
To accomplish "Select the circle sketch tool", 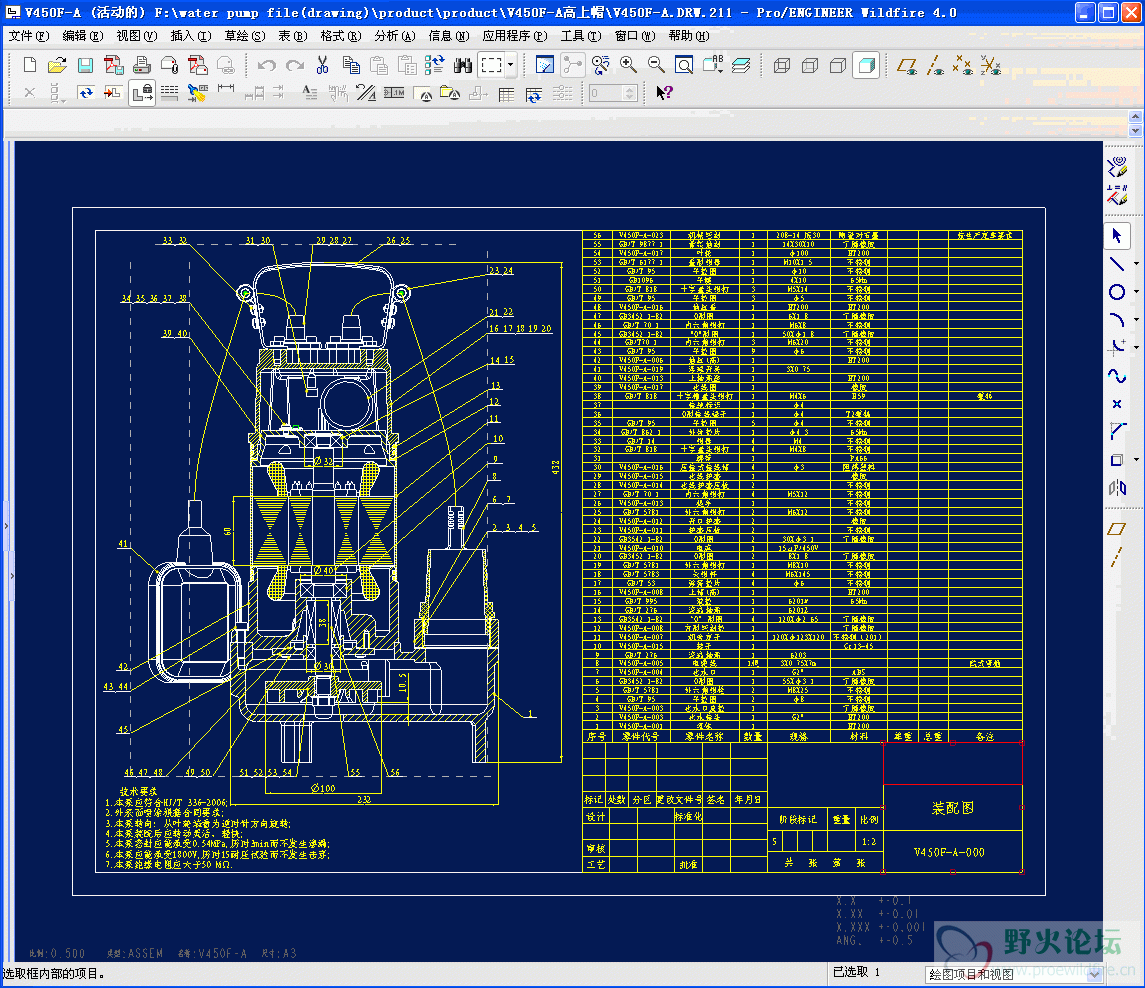I will click(1117, 292).
